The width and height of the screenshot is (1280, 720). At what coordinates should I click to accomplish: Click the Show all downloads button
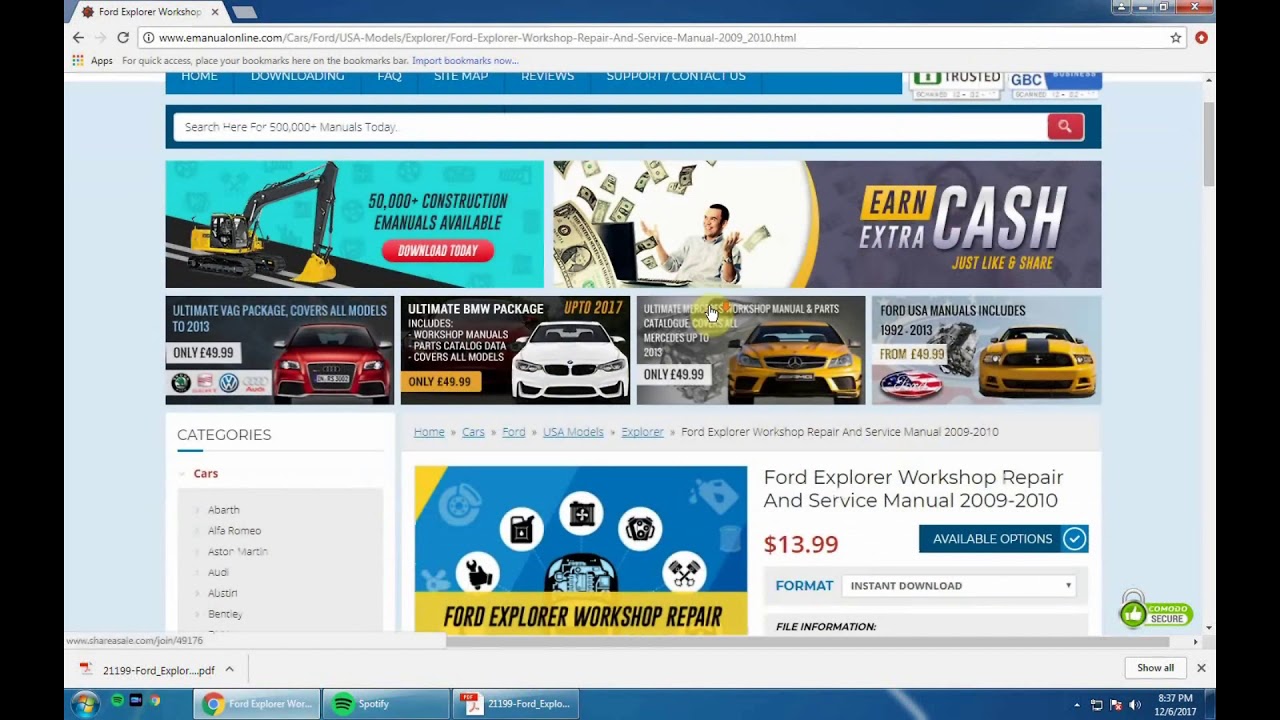tap(1155, 668)
